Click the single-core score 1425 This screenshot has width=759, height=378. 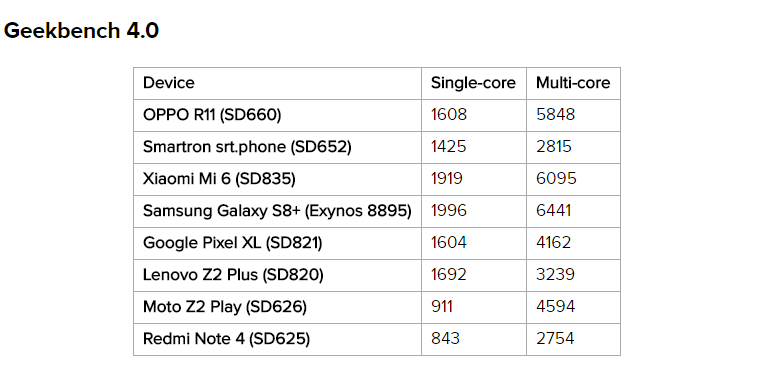coord(448,147)
